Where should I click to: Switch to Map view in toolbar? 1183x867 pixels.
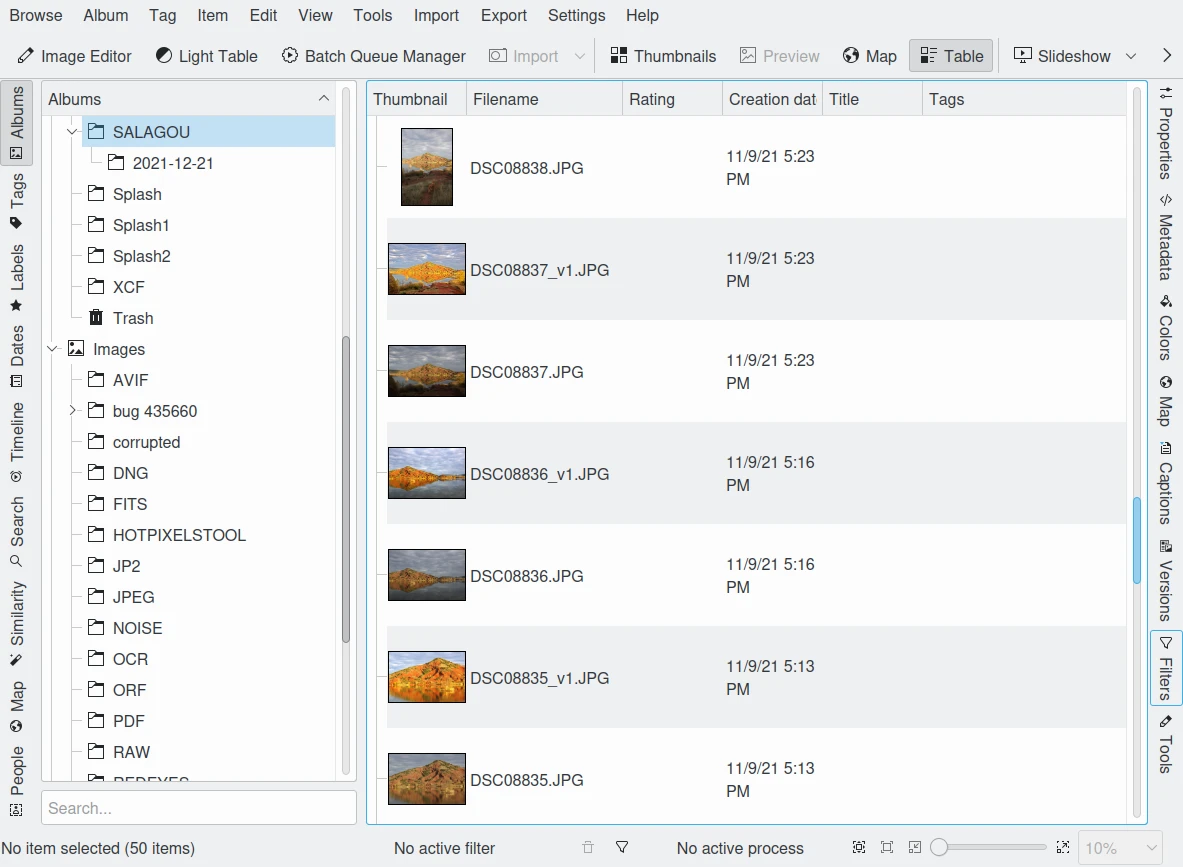pos(869,56)
